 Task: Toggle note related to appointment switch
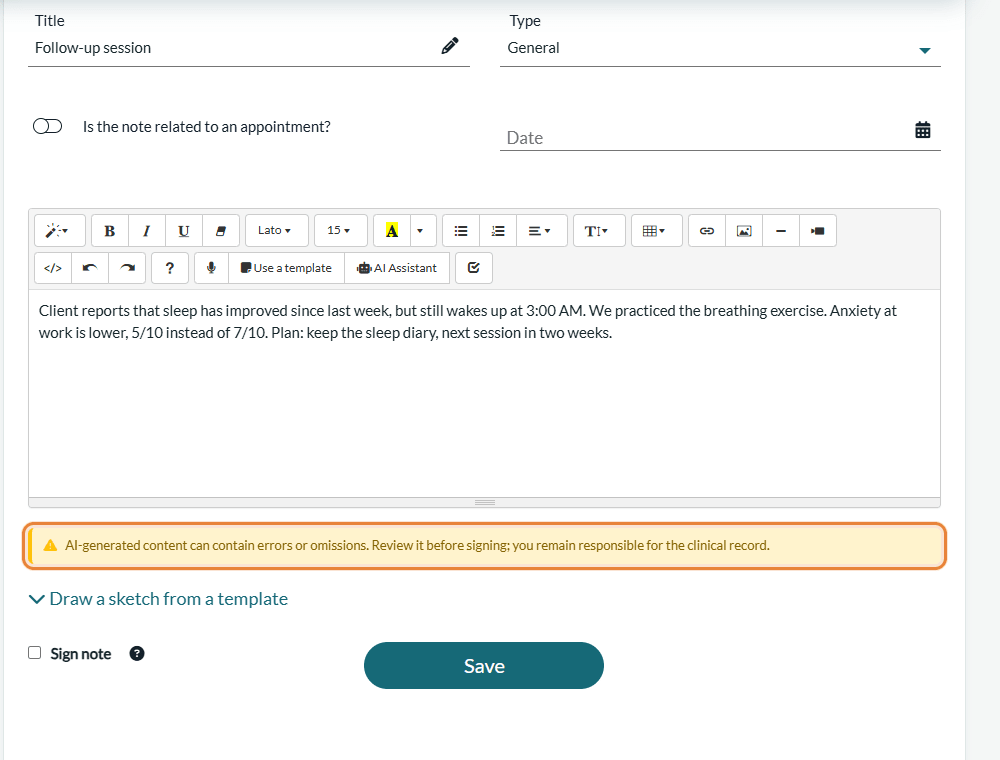[48, 126]
